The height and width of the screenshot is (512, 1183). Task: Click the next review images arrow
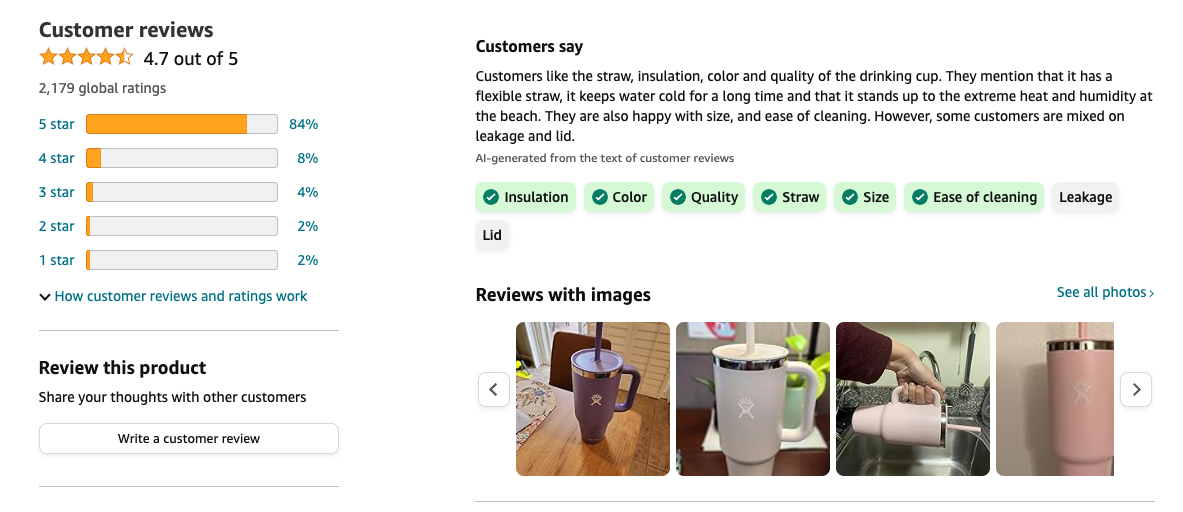coord(1135,389)
